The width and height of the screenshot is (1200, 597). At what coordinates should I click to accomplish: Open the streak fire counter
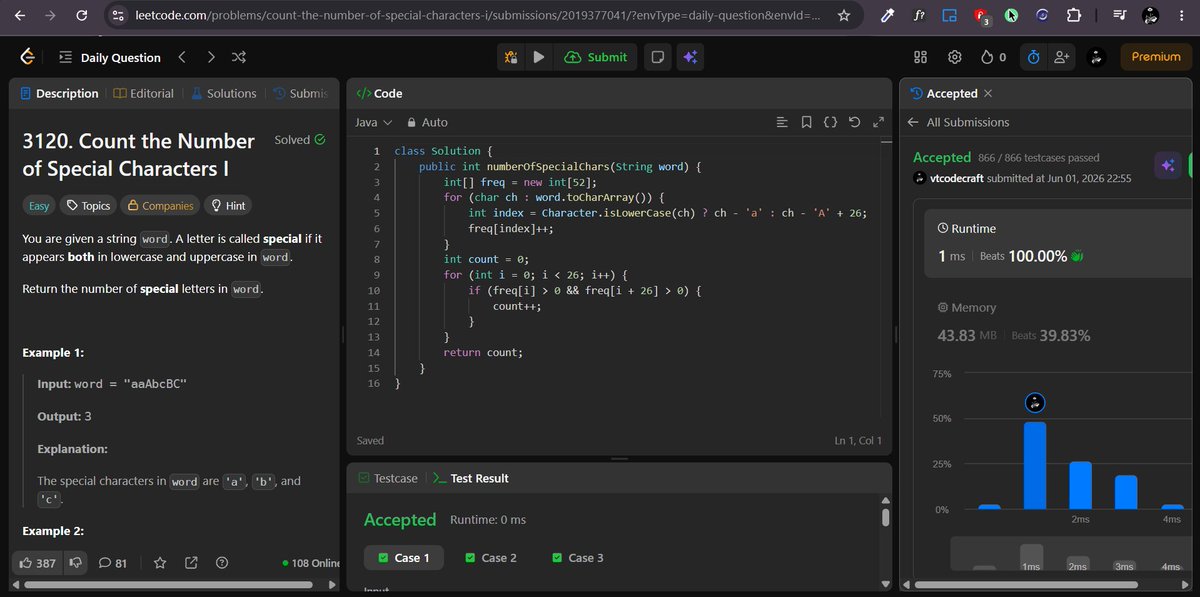click(993, 57)
